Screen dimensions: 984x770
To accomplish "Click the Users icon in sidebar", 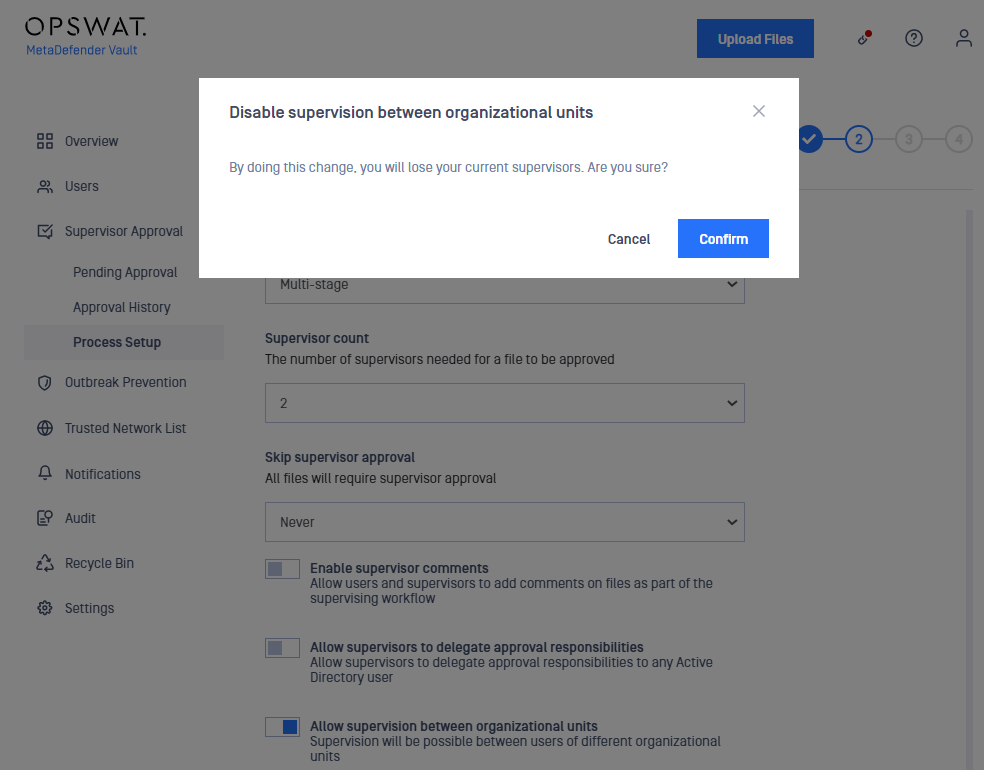I will coord(45,186).
